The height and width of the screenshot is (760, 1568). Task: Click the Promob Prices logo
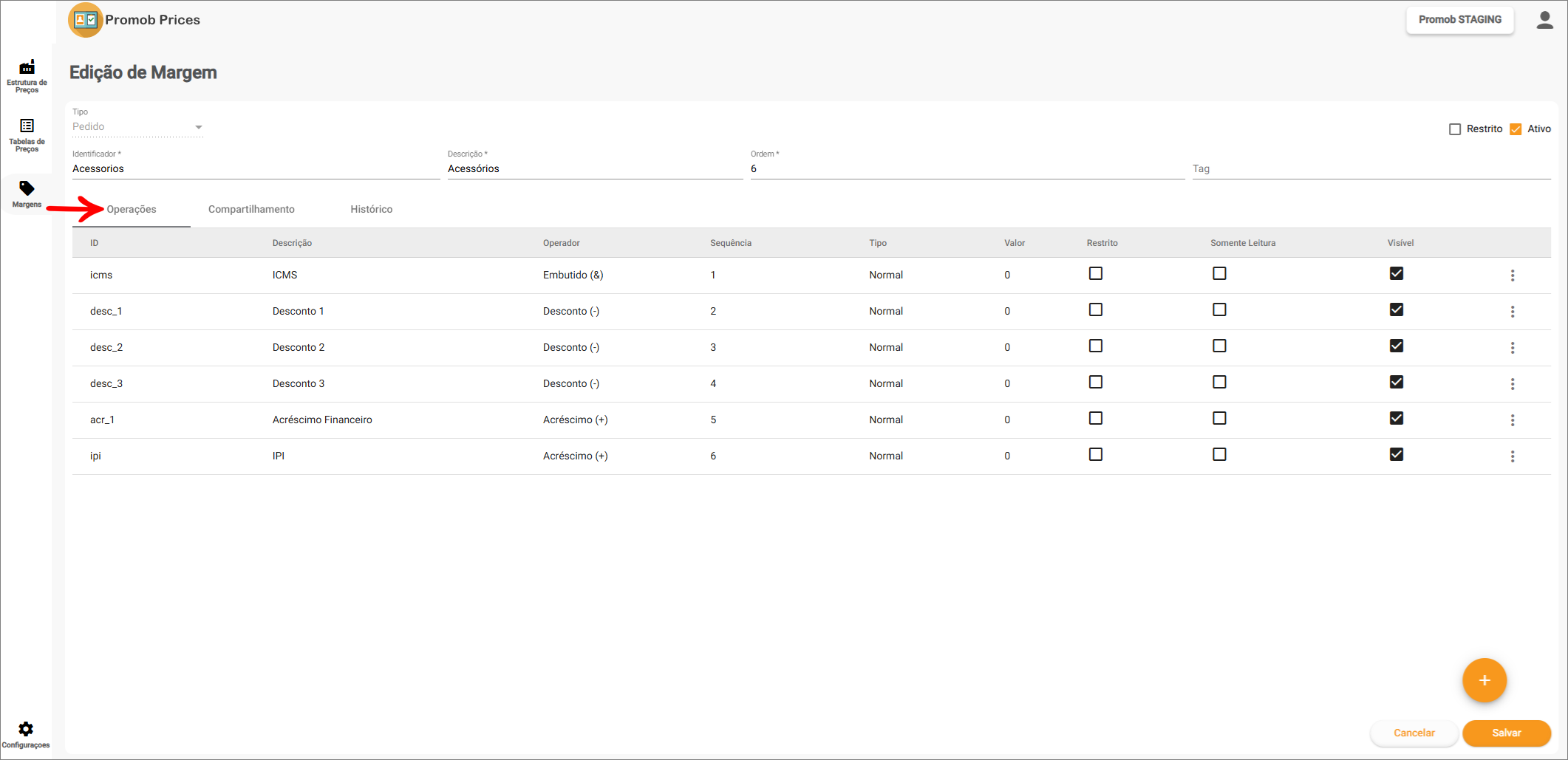[86, 20]
